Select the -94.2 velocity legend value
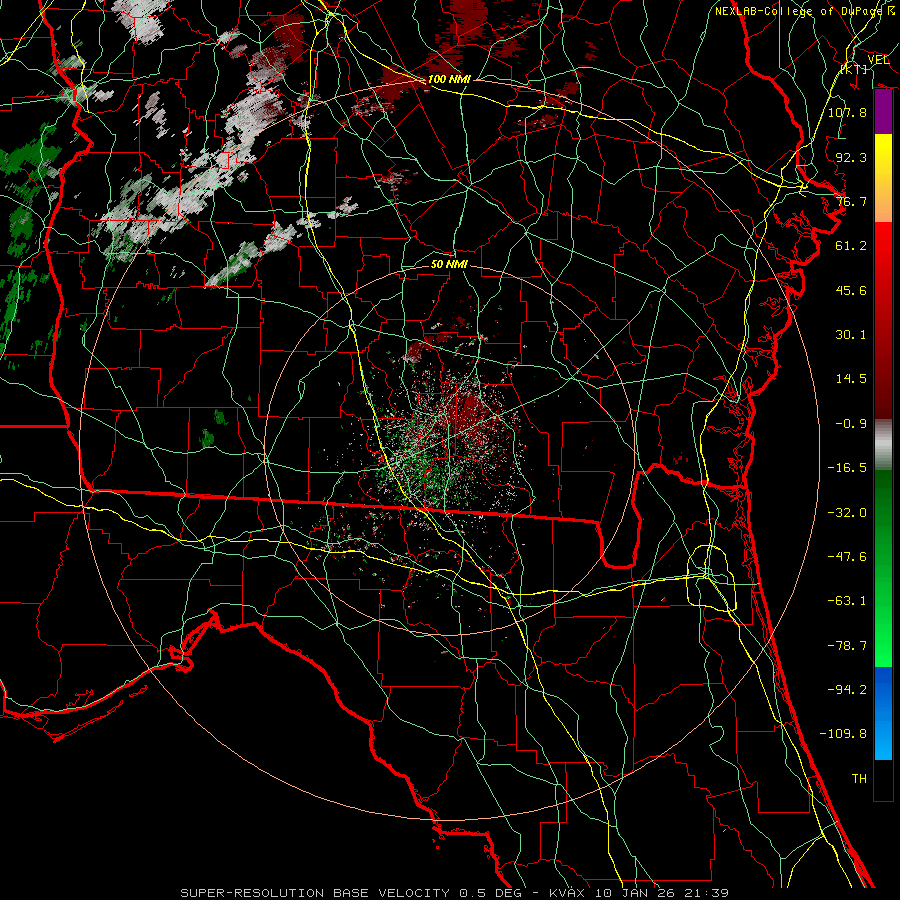The width and height of the screenshot is (900, 900). (847, 690)
